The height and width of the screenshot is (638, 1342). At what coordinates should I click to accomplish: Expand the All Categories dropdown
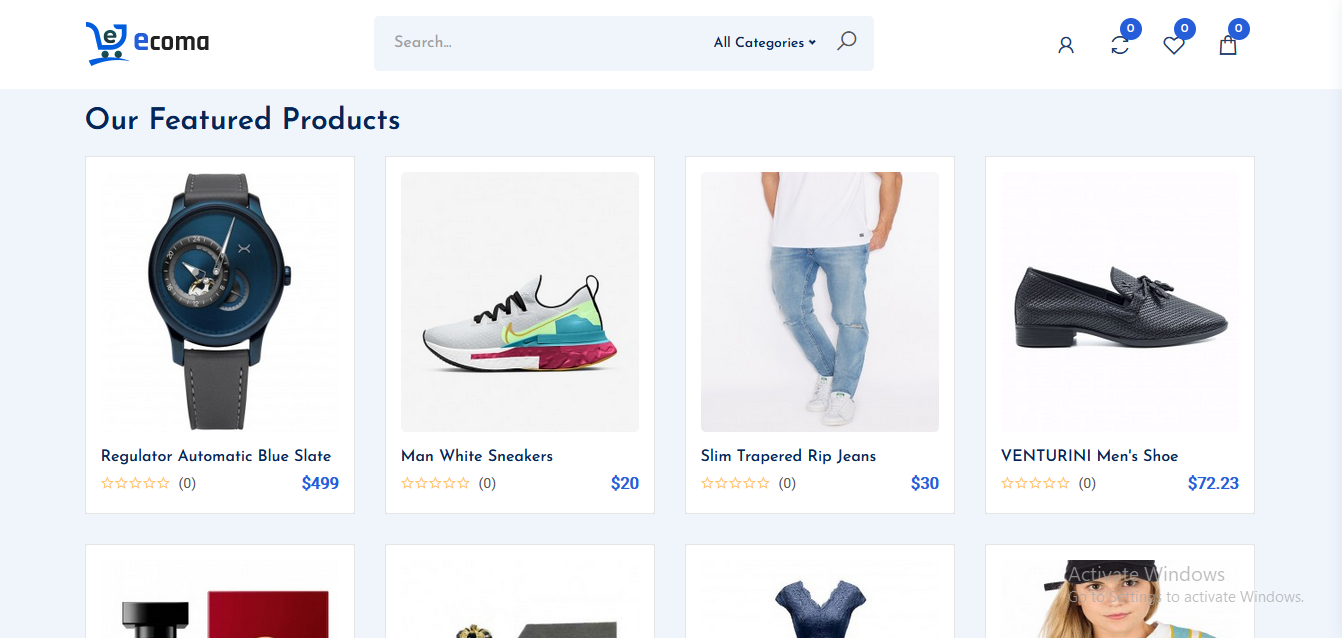click(x=765, y=42)
